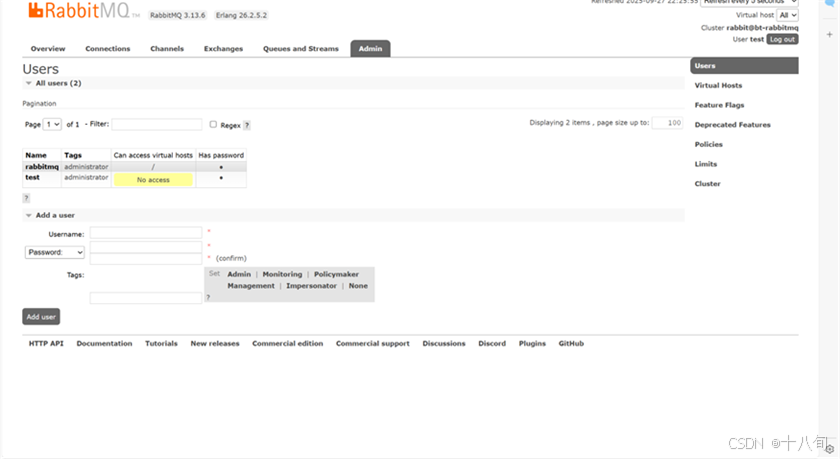
Task: Set the Impersonator tag
Action: (x=311, y=286)
